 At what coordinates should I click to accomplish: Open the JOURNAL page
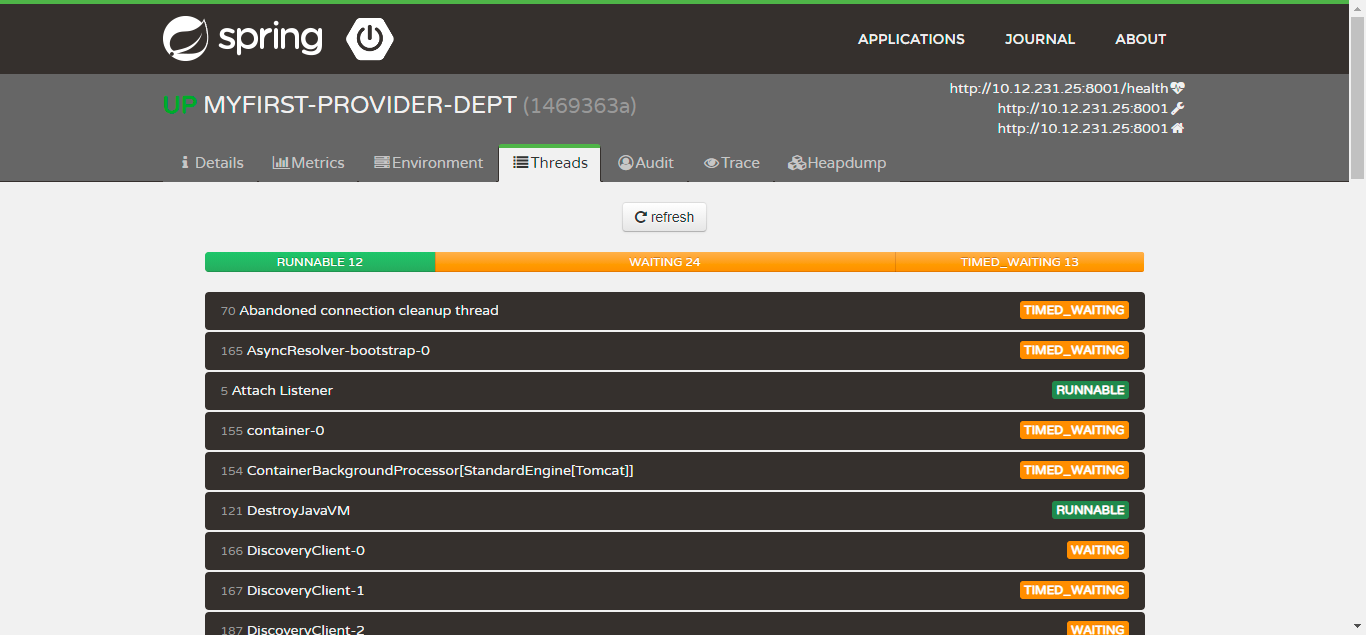(x=1040, y=39)
